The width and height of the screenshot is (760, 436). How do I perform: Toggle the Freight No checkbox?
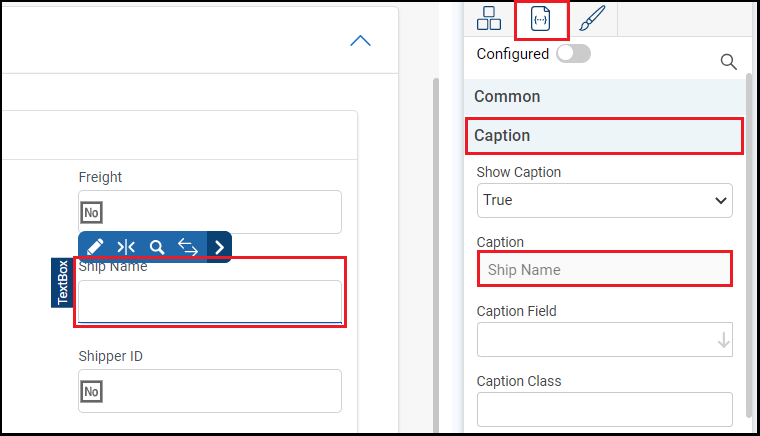pyautogui.click(x=91, y=213)
